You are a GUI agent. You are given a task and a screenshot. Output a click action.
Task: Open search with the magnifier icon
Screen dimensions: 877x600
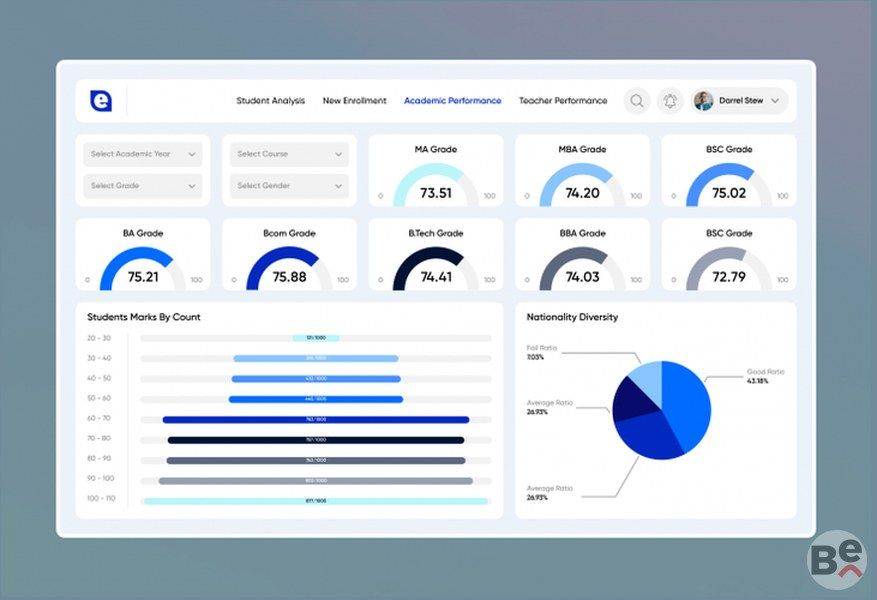[637, 101]
